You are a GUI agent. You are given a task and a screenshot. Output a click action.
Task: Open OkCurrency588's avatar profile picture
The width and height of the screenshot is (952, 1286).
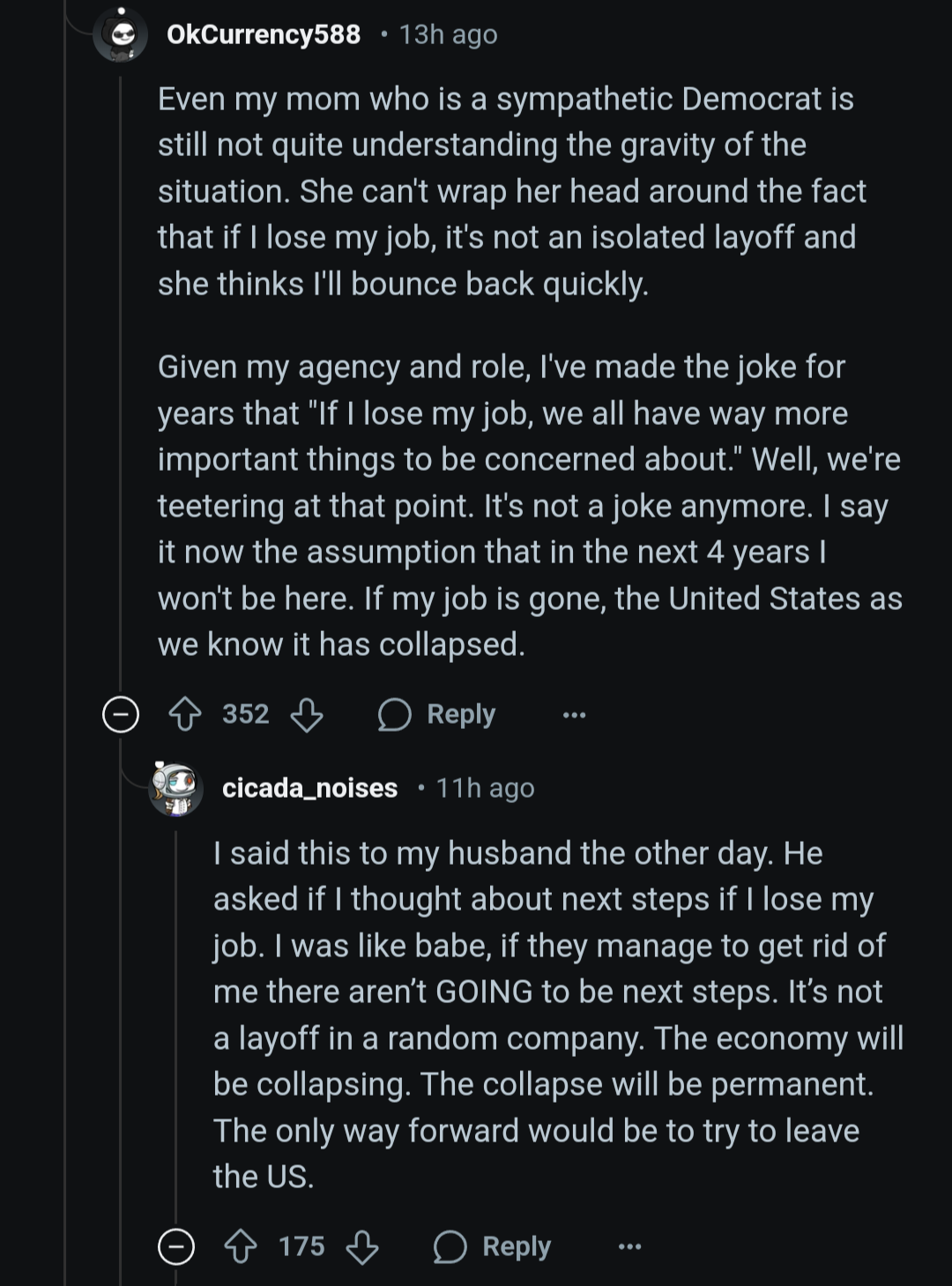121,34
